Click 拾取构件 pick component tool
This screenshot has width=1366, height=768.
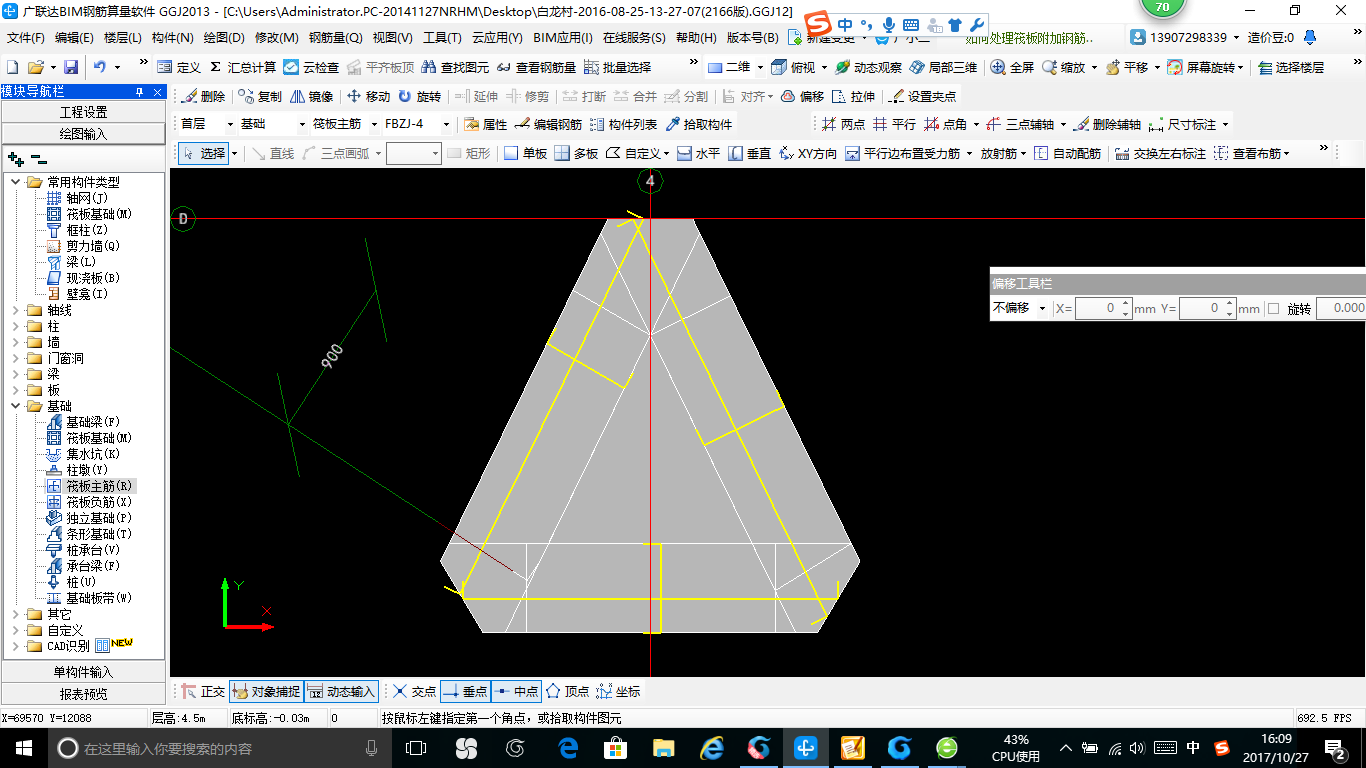tap(698, 124)
